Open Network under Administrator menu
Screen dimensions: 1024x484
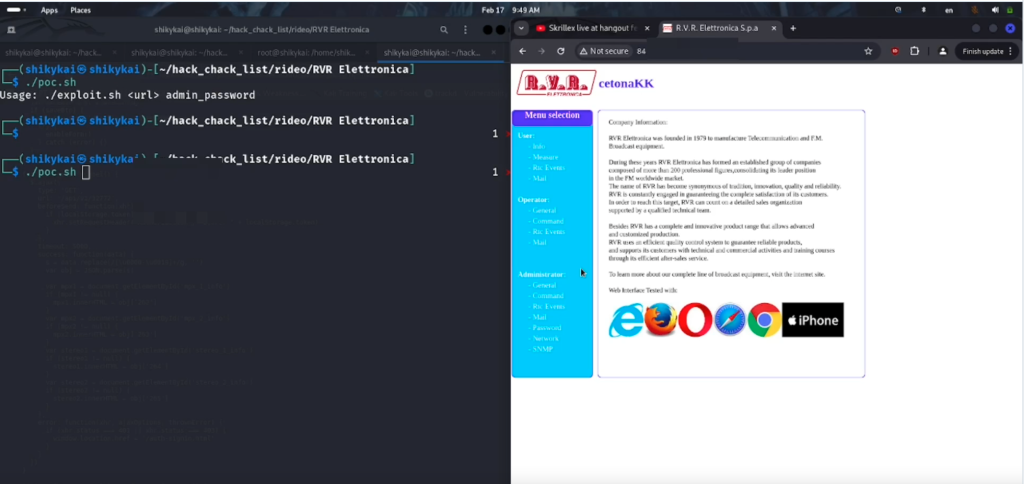[544, 338]
